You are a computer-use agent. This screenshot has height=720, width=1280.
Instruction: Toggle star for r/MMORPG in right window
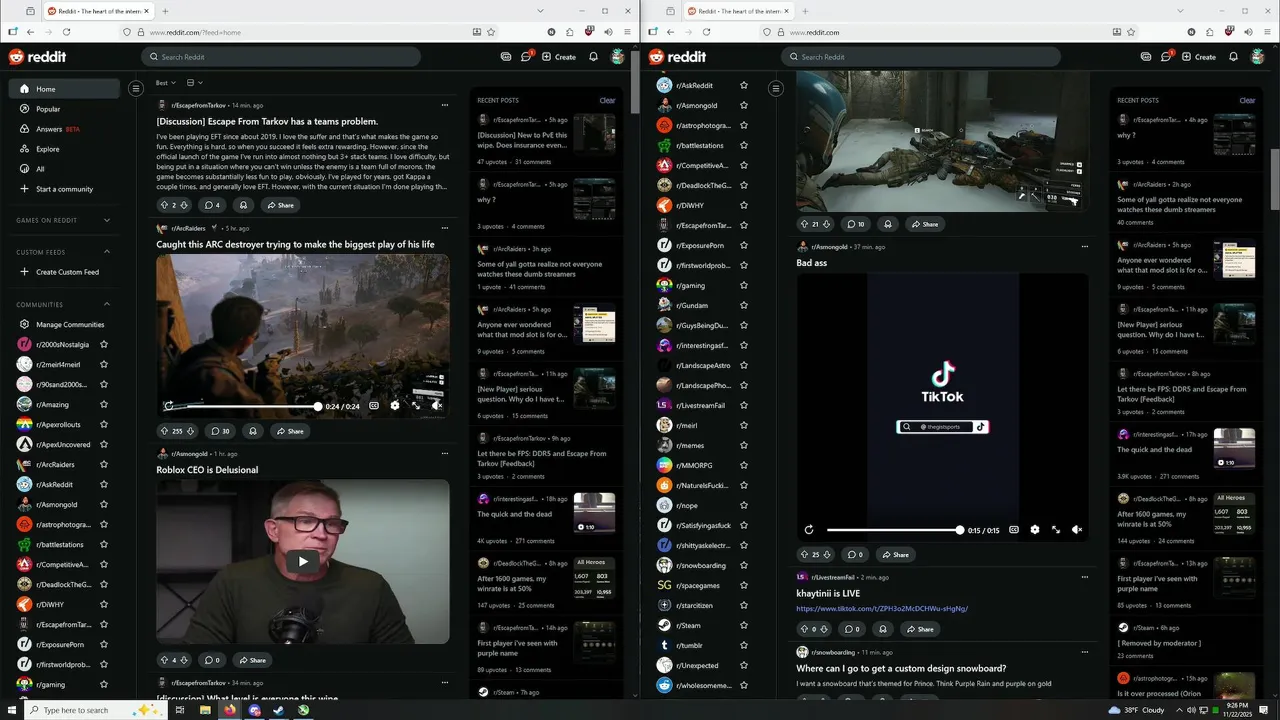744,465
